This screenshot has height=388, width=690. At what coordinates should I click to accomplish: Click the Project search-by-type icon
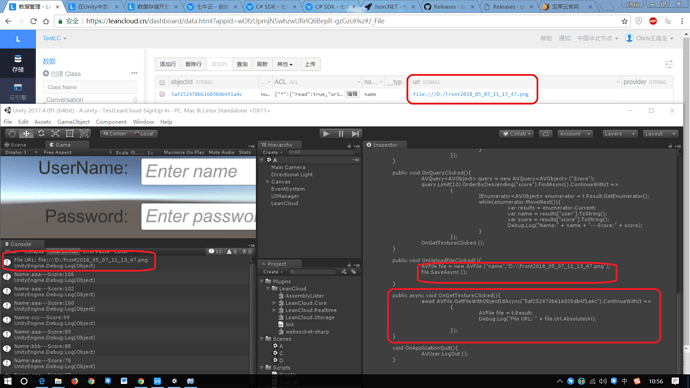point(344,272)
